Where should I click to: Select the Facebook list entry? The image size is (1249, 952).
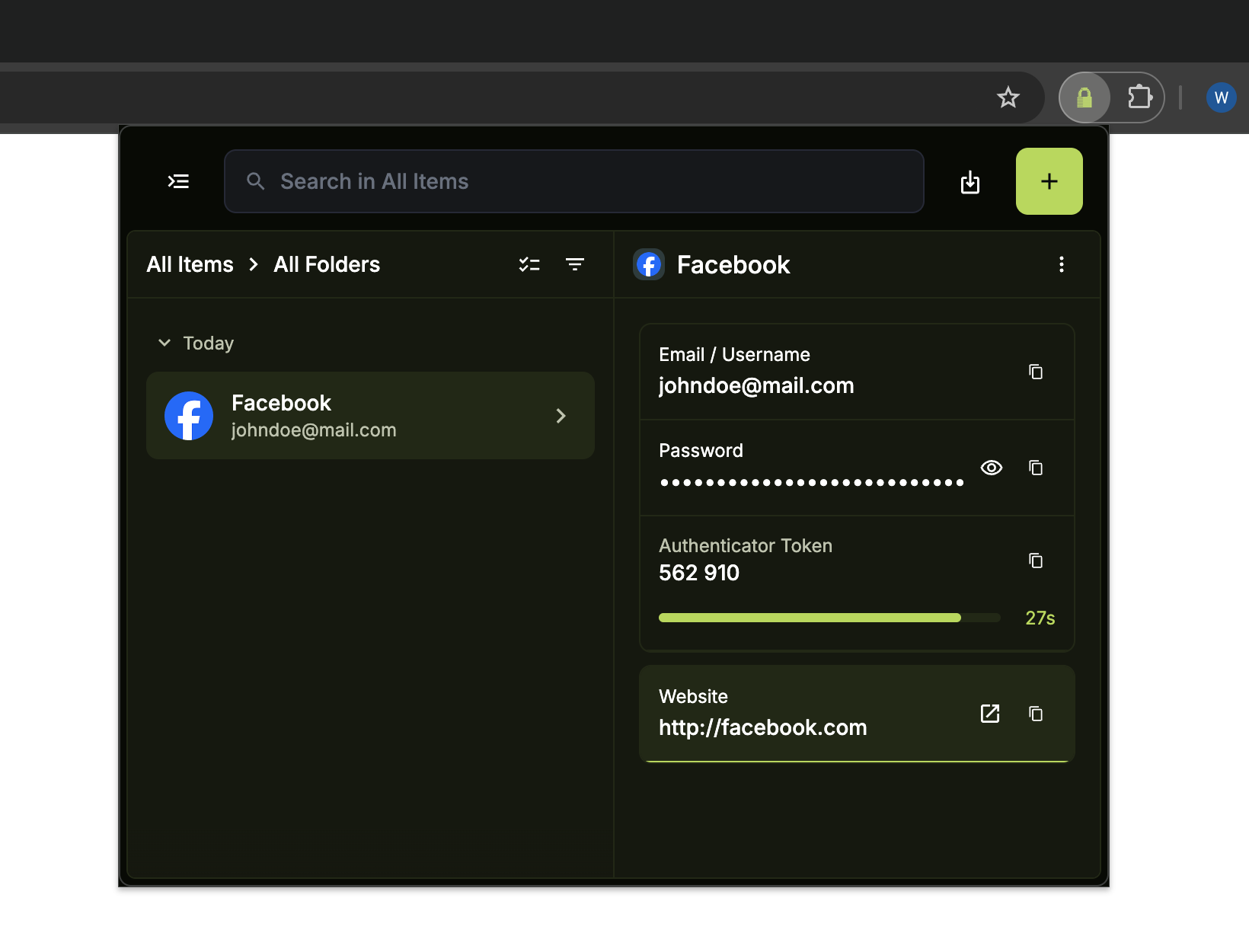point(370,416)
